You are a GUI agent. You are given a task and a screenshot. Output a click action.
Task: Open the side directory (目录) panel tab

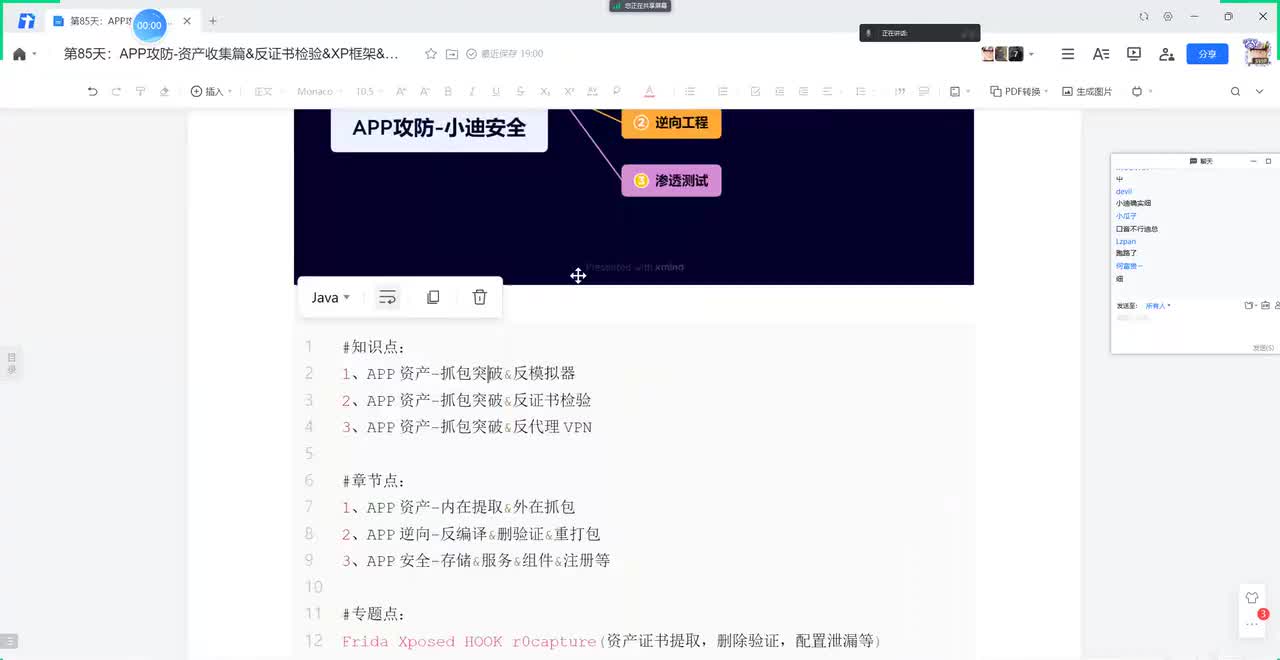12,363
